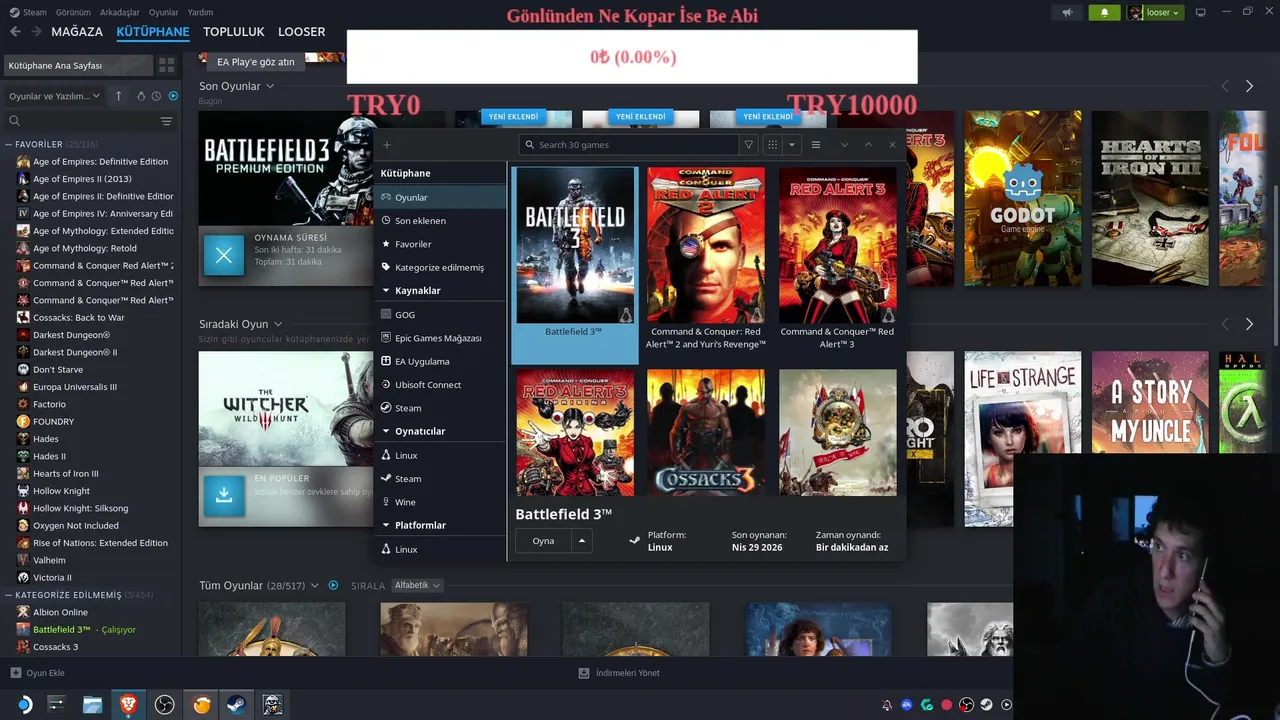Toggle the recent activity clock filter
The image size is (1280, 720).
pyautogui.click(x=157, y=96)
